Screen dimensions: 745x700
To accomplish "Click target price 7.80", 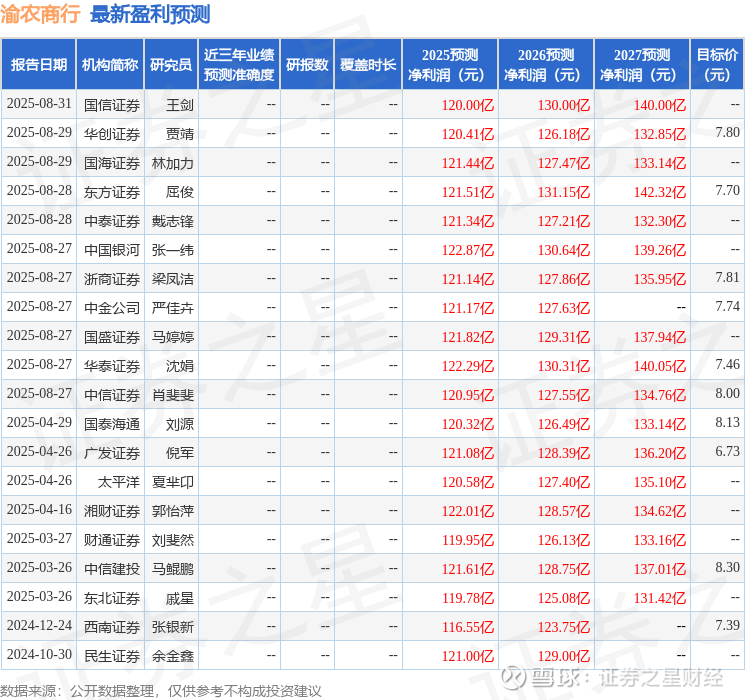I will [727, 133].
